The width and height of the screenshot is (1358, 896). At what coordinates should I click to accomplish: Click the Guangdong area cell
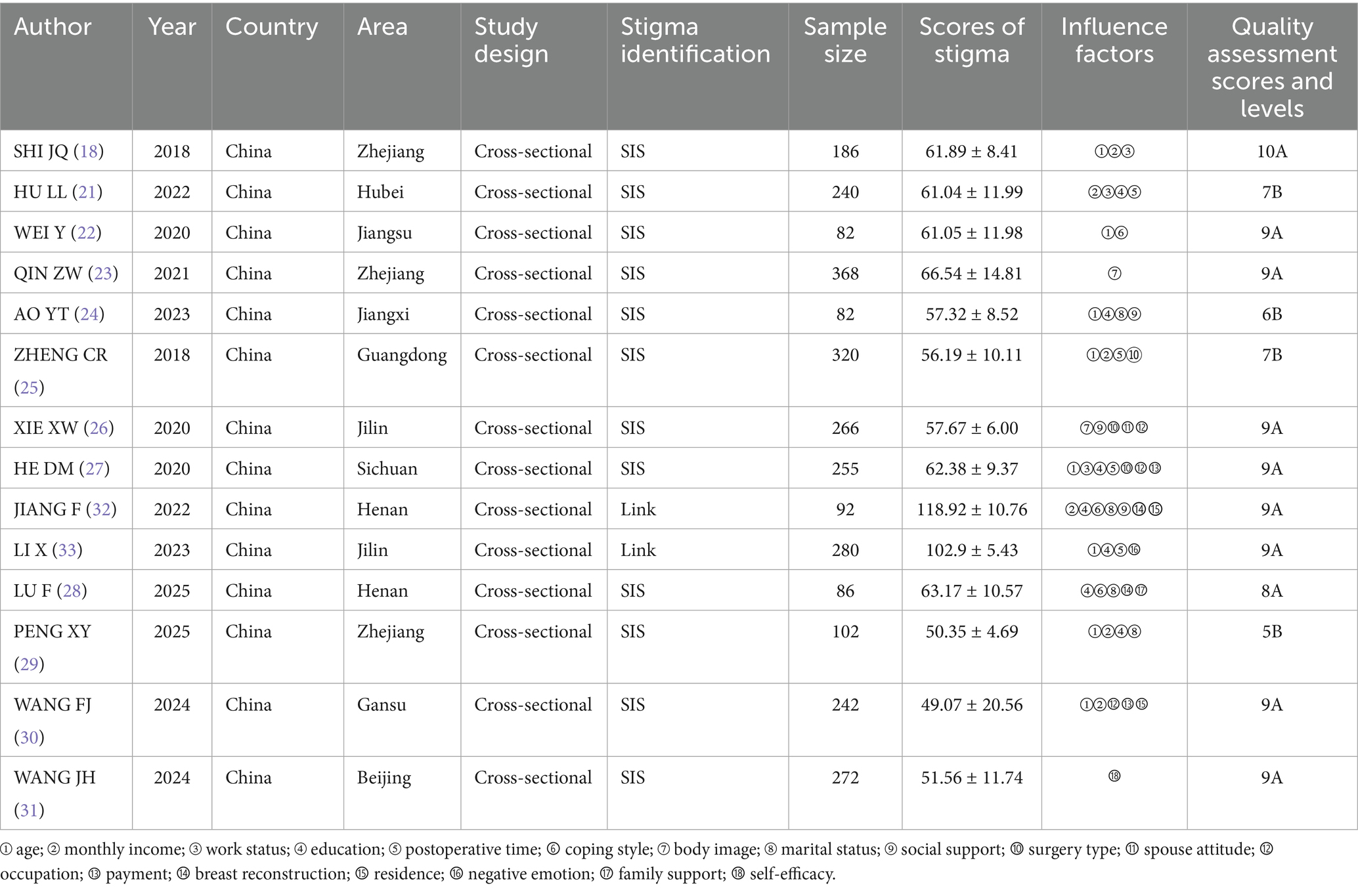401,355
